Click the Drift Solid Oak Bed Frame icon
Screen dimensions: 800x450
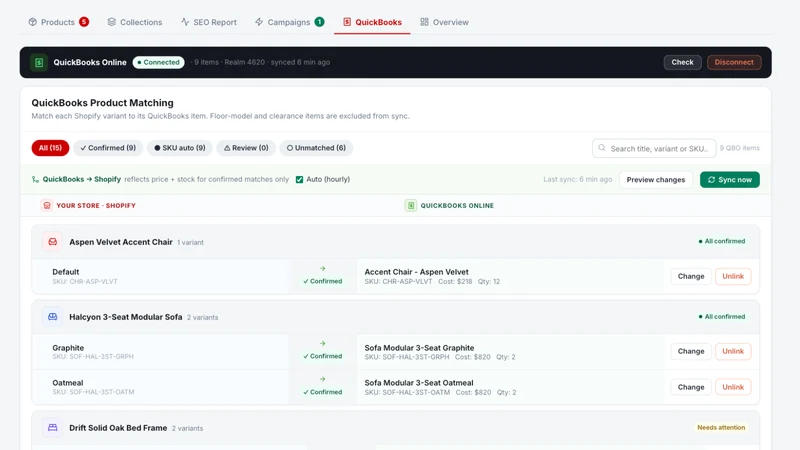(53, 428)
